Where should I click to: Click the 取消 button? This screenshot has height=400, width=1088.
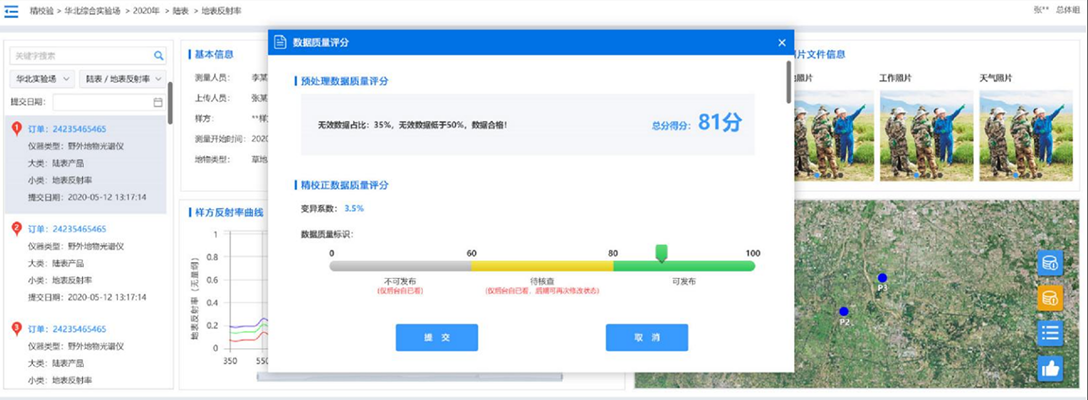click(x=646, y=338)
